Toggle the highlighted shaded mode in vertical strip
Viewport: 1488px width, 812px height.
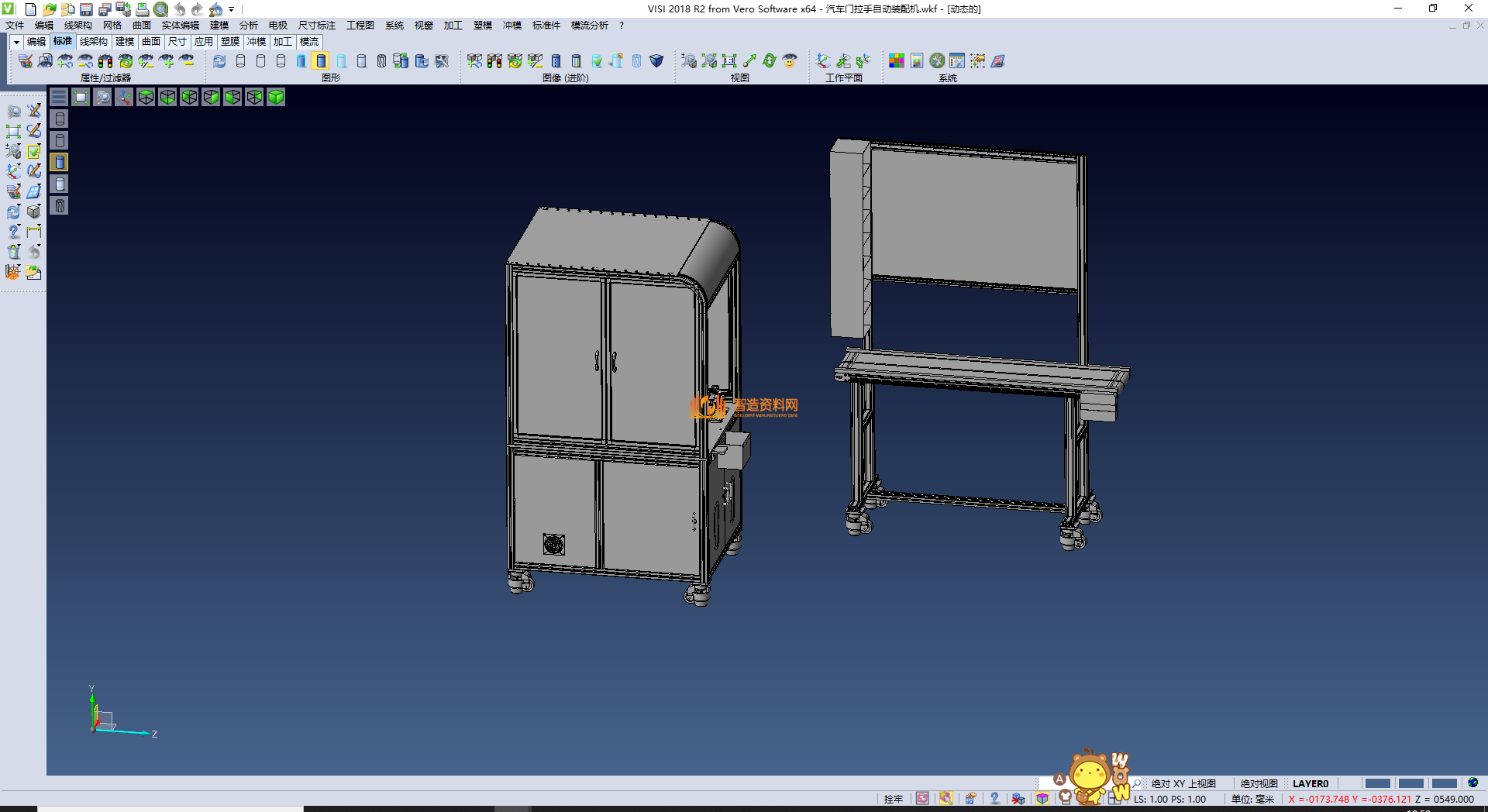60,162
